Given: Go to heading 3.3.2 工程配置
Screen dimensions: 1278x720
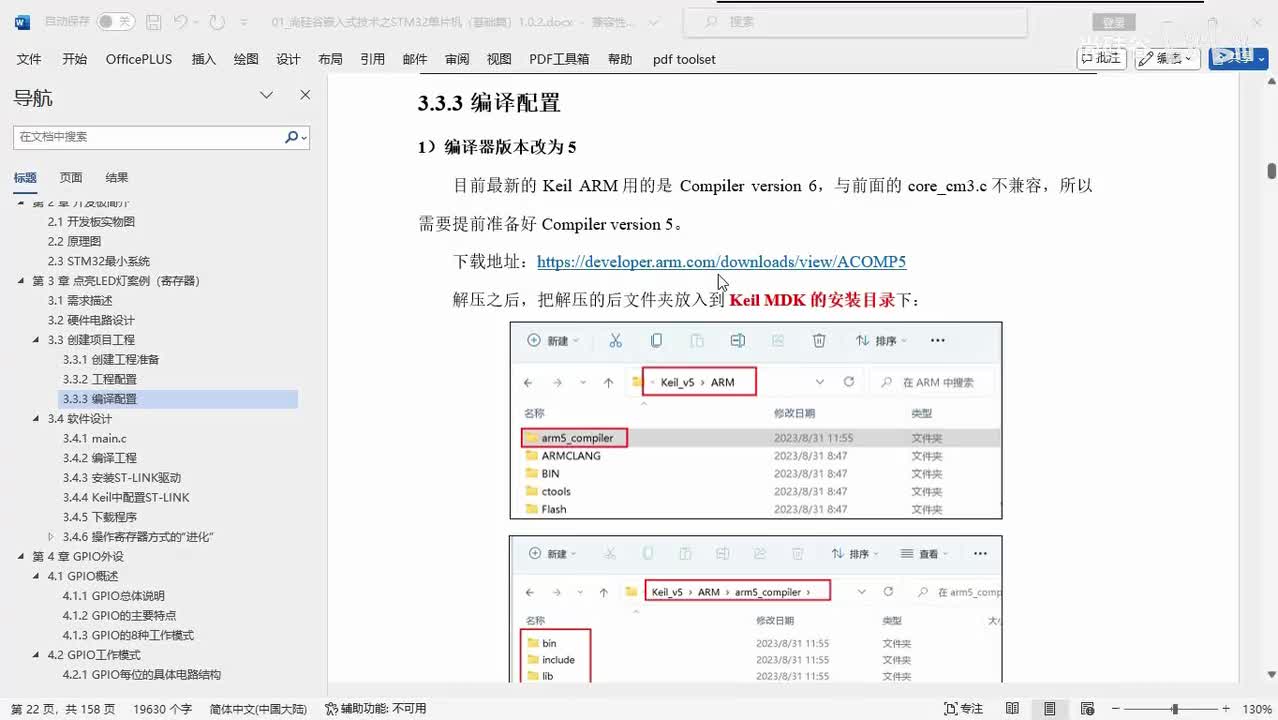Looking at the screenshot, I should pos(100,379).
